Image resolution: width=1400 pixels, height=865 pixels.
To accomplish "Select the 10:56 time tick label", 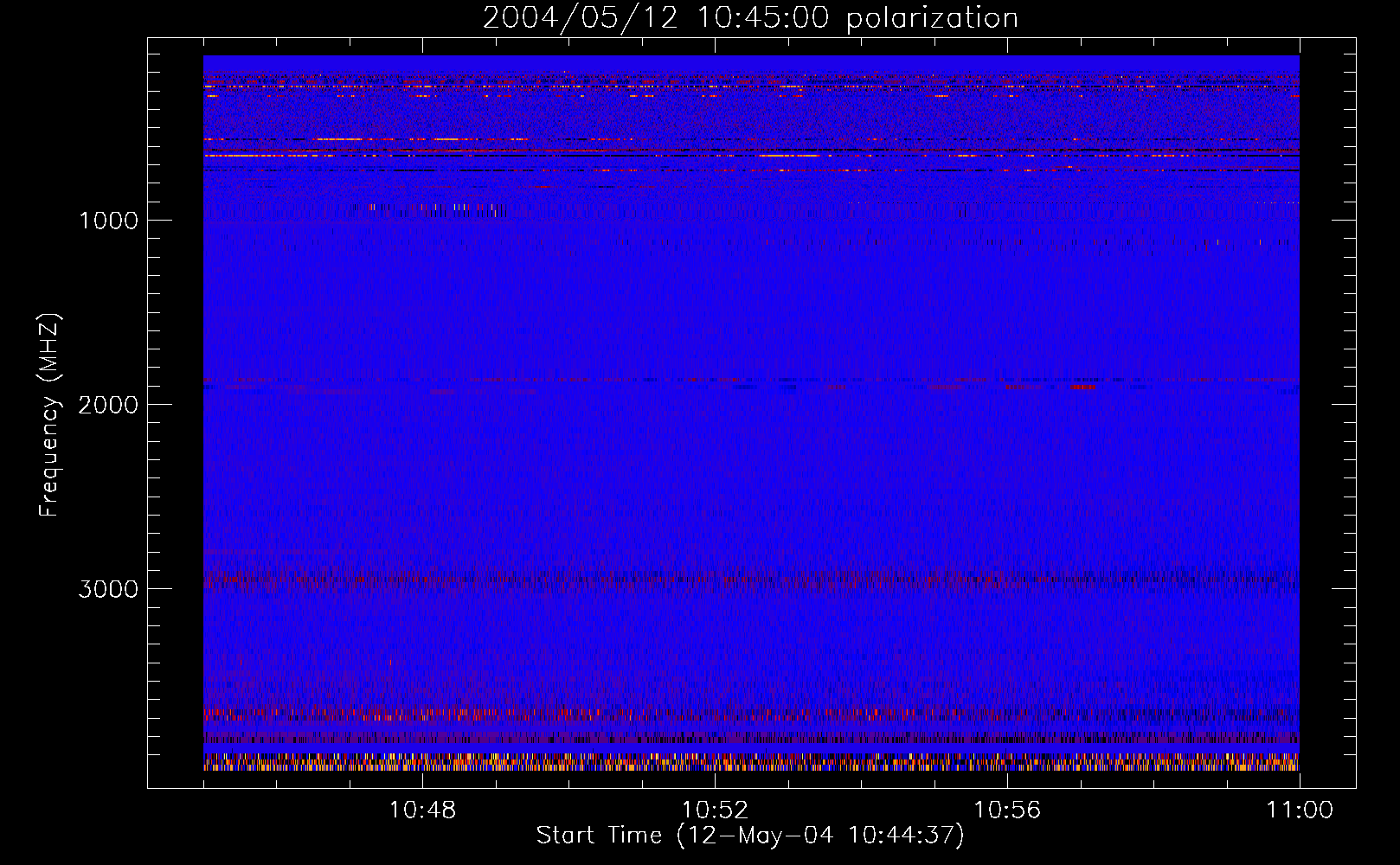I will (1007, 811).
